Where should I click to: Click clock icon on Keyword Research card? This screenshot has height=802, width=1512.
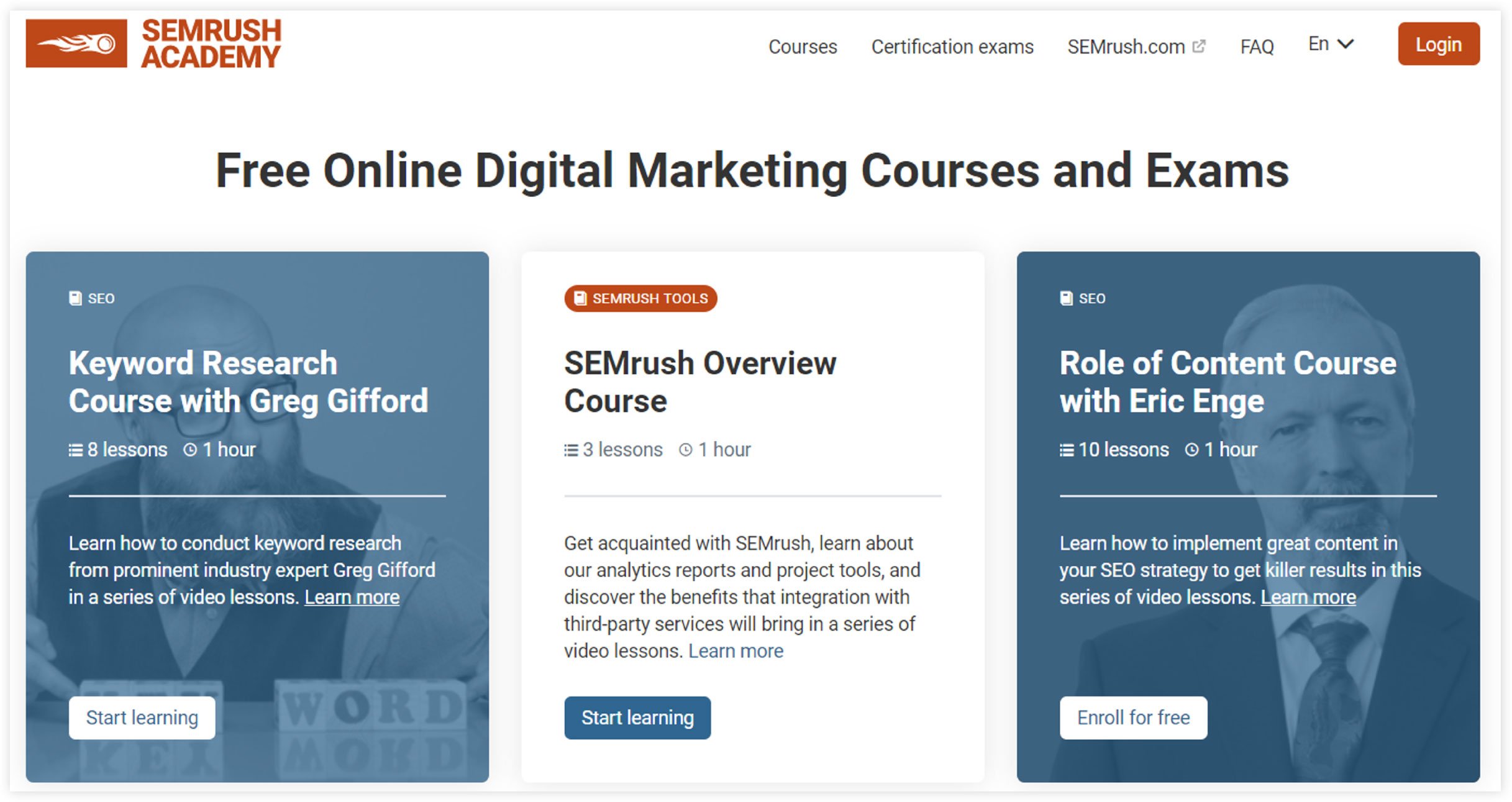click(x=190, y=449)
